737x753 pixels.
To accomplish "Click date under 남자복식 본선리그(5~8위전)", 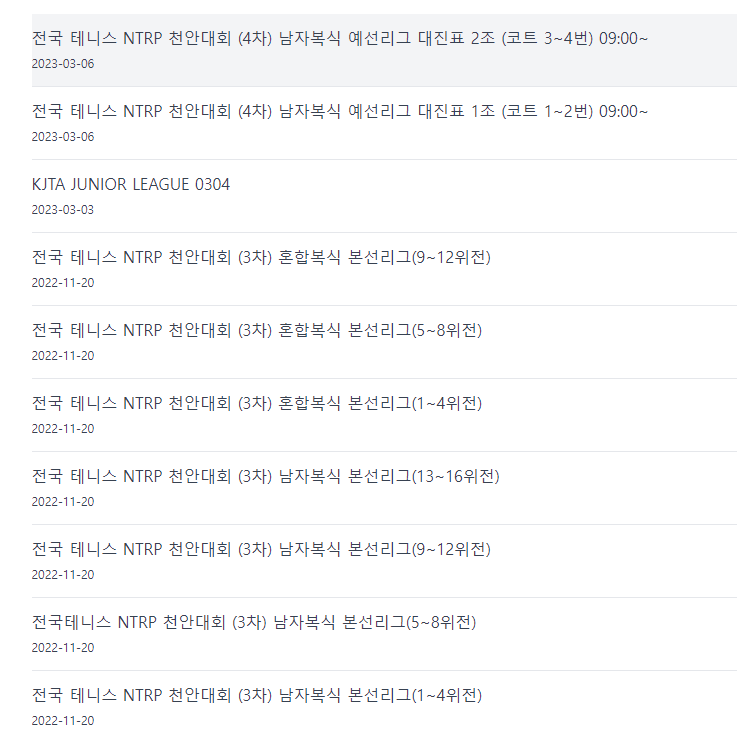I will pos(63,648).
